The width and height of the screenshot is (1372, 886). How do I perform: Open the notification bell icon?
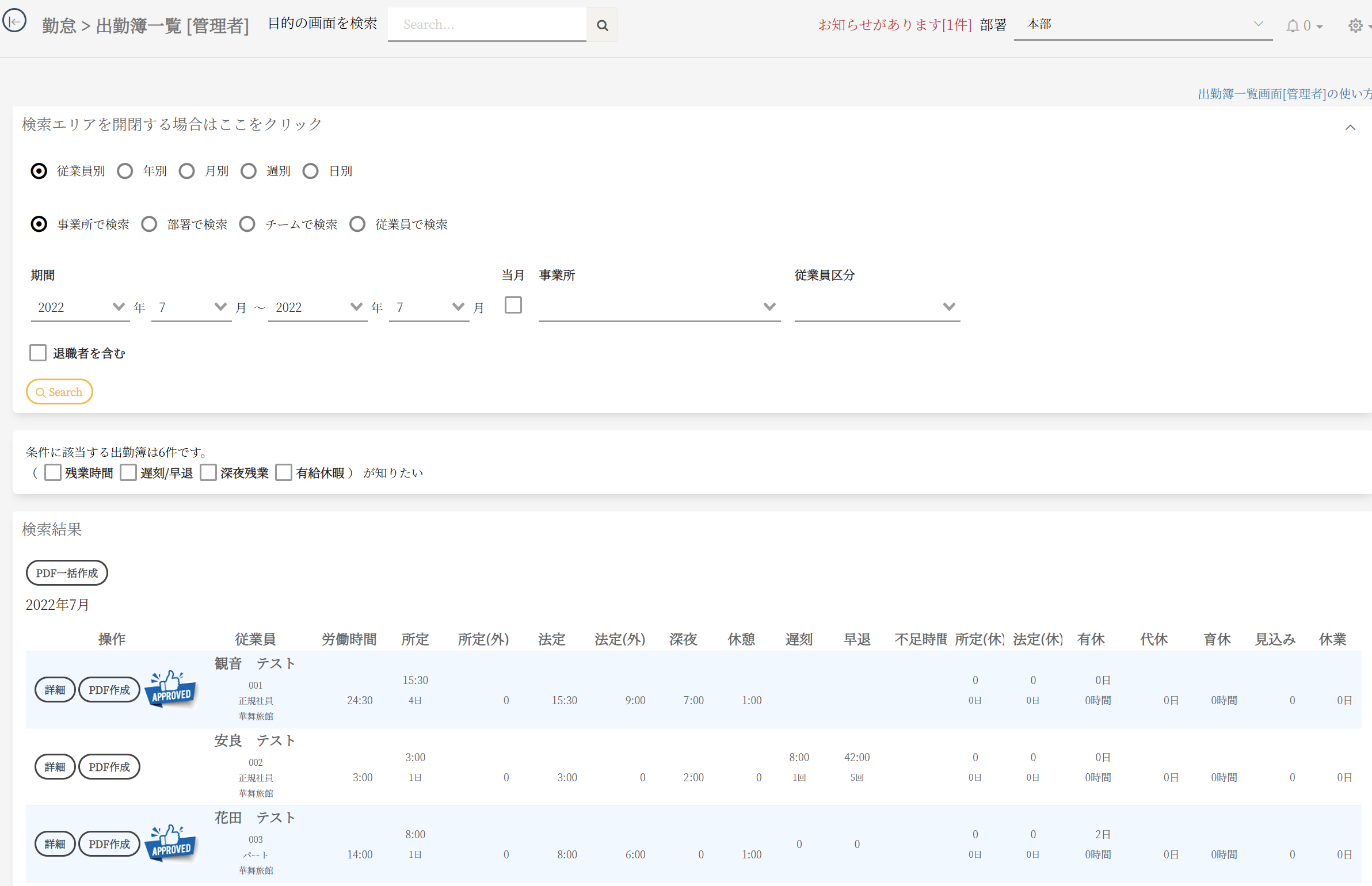click(1293, 26)
